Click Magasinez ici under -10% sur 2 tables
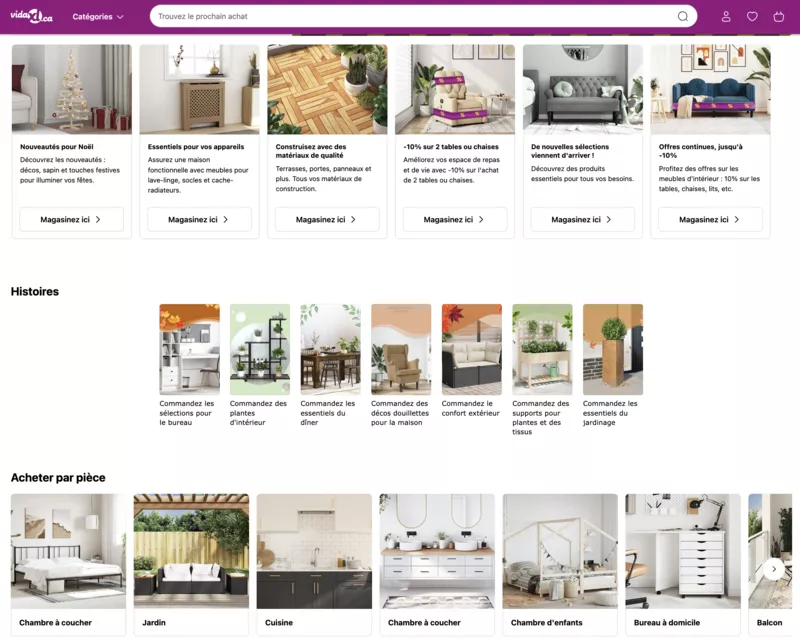800x639 pixels. tap(455, 219)
